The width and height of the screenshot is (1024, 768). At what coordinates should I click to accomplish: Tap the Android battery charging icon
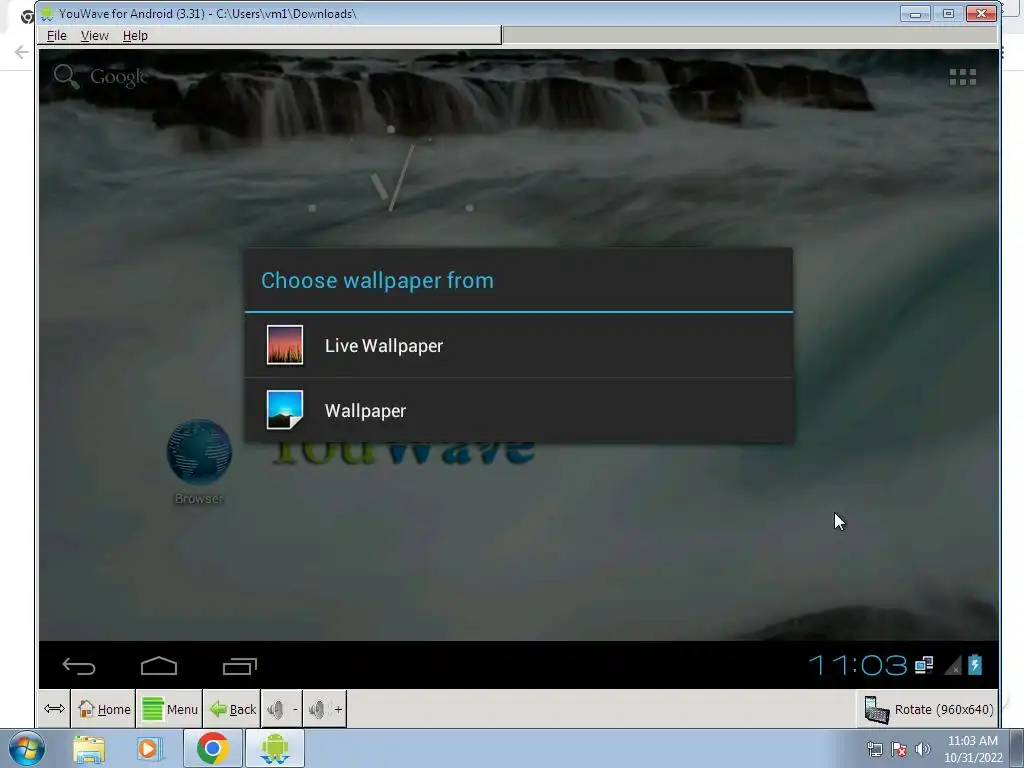(975, 665)
